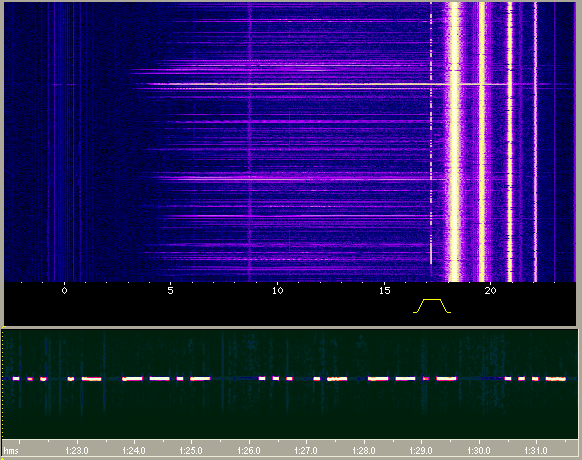Jump to the 1:31.0 time marker
Screen dimensions: 582x460
[536, 451]
